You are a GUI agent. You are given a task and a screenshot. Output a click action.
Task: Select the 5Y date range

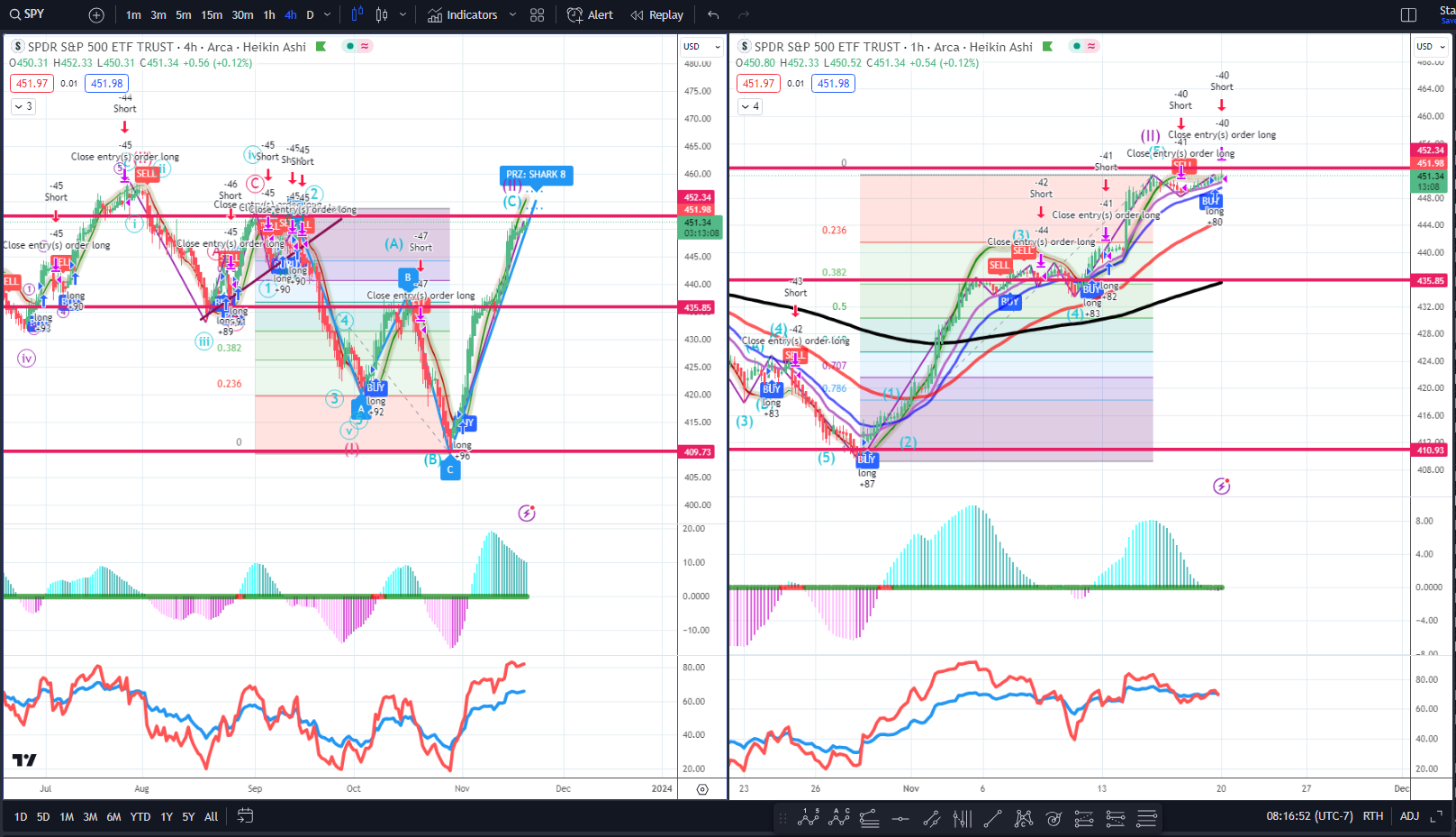point(188,817)
